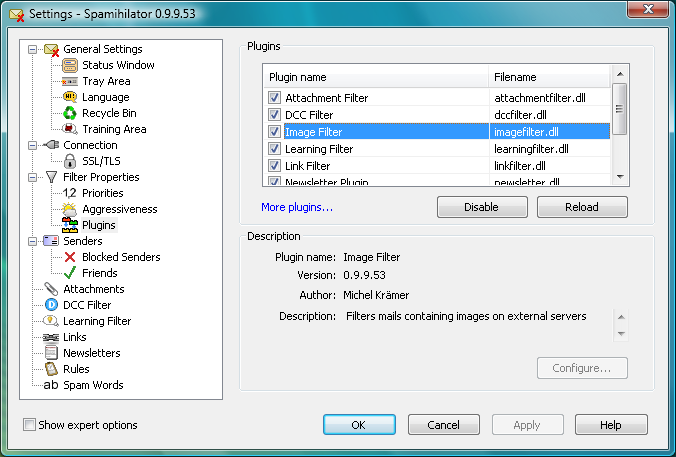
Task: Click the Blocked Senders red X icon
Action: click(x=70, y=257)
